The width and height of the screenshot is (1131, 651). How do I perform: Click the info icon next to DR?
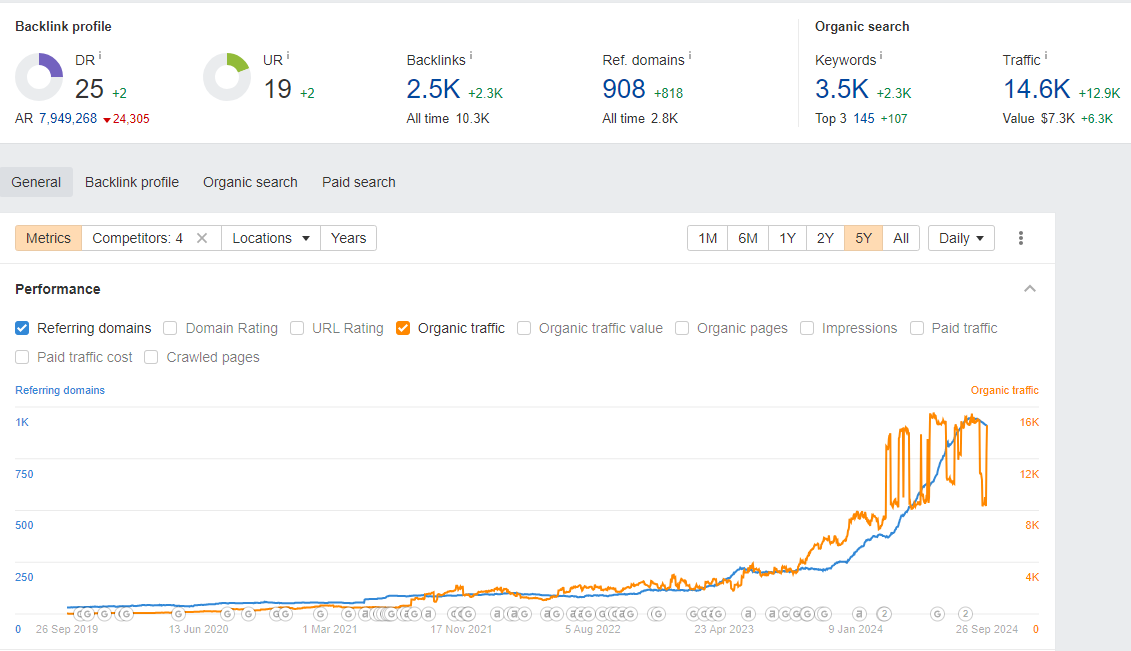pos(100,57)
